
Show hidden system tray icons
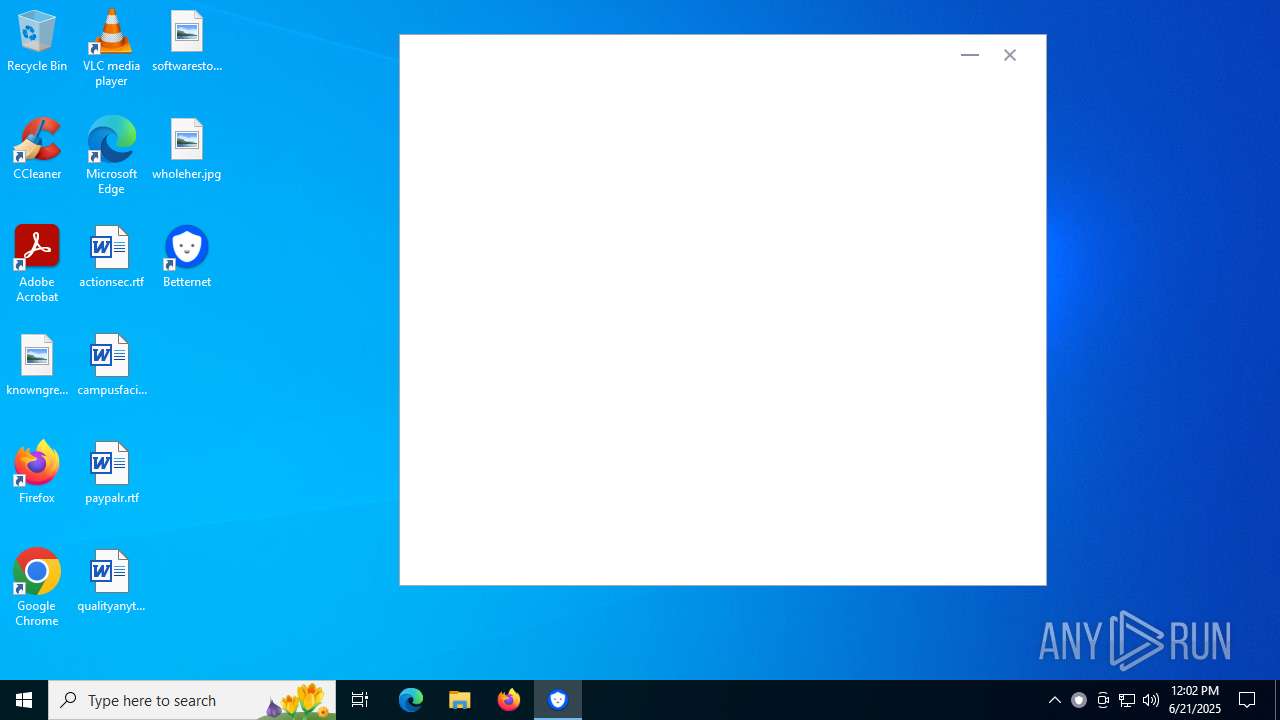(1055, 700)
